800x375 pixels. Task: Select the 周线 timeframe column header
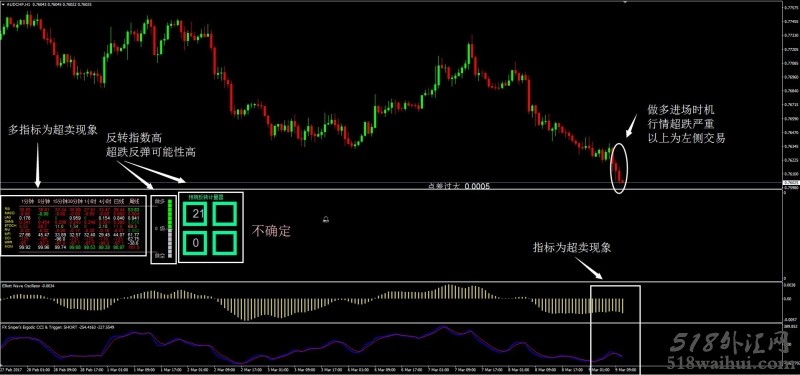[135, 201]
